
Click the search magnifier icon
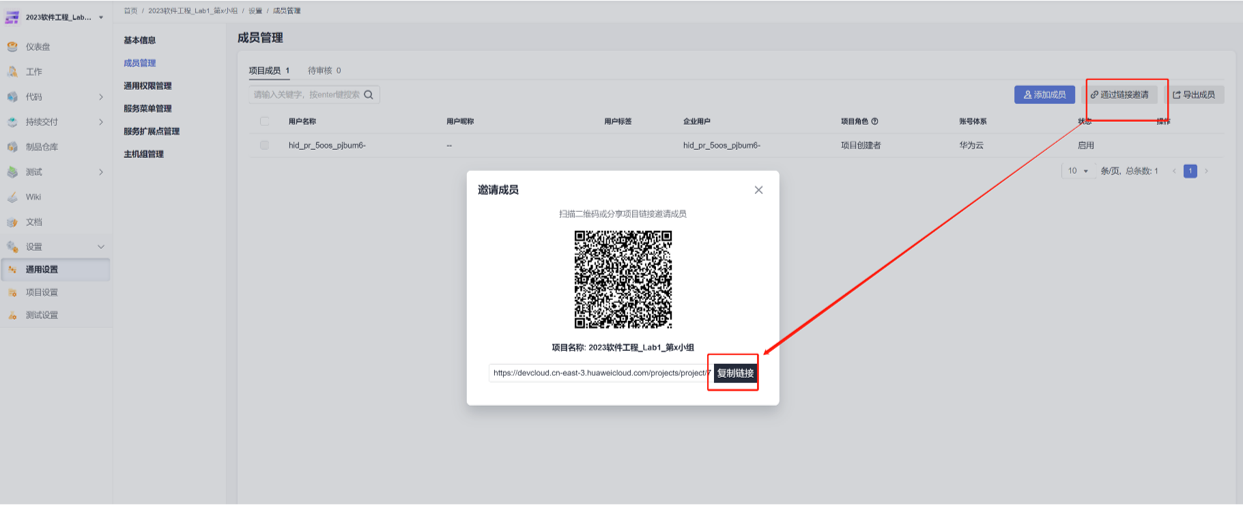click(369, 95)
